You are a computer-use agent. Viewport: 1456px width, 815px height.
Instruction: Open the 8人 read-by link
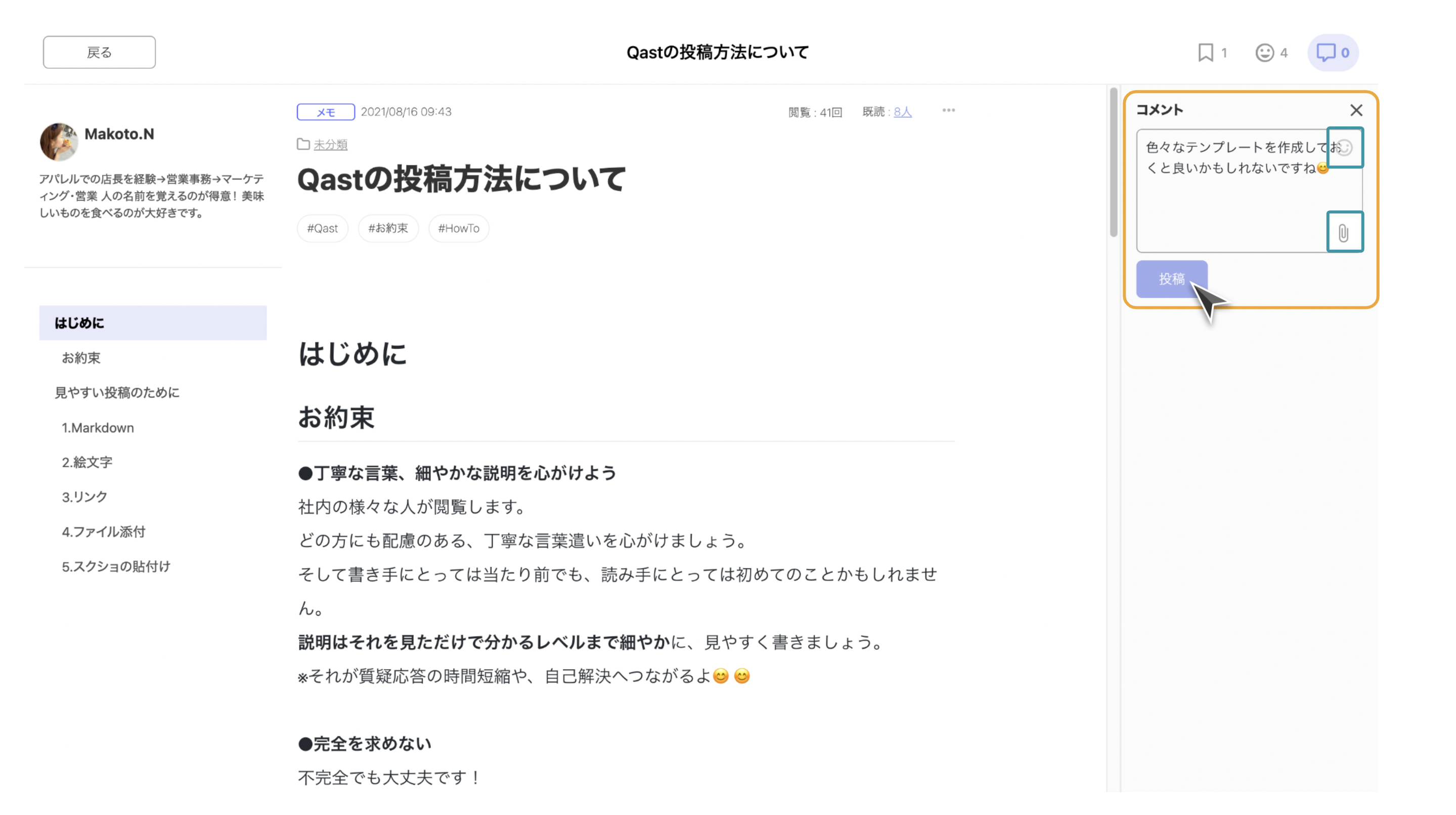click(x=903, y=112)
